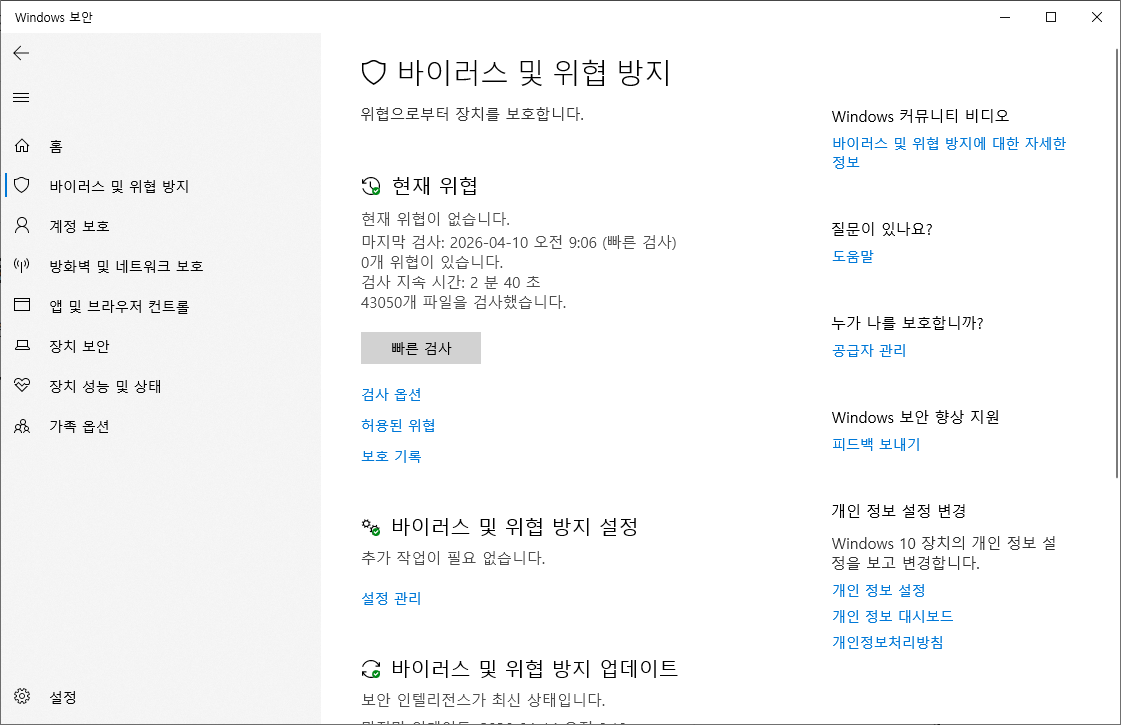Screen dimensions: 1121x725
Task: Open 허용된 위협 link
Action: (398, 425)
